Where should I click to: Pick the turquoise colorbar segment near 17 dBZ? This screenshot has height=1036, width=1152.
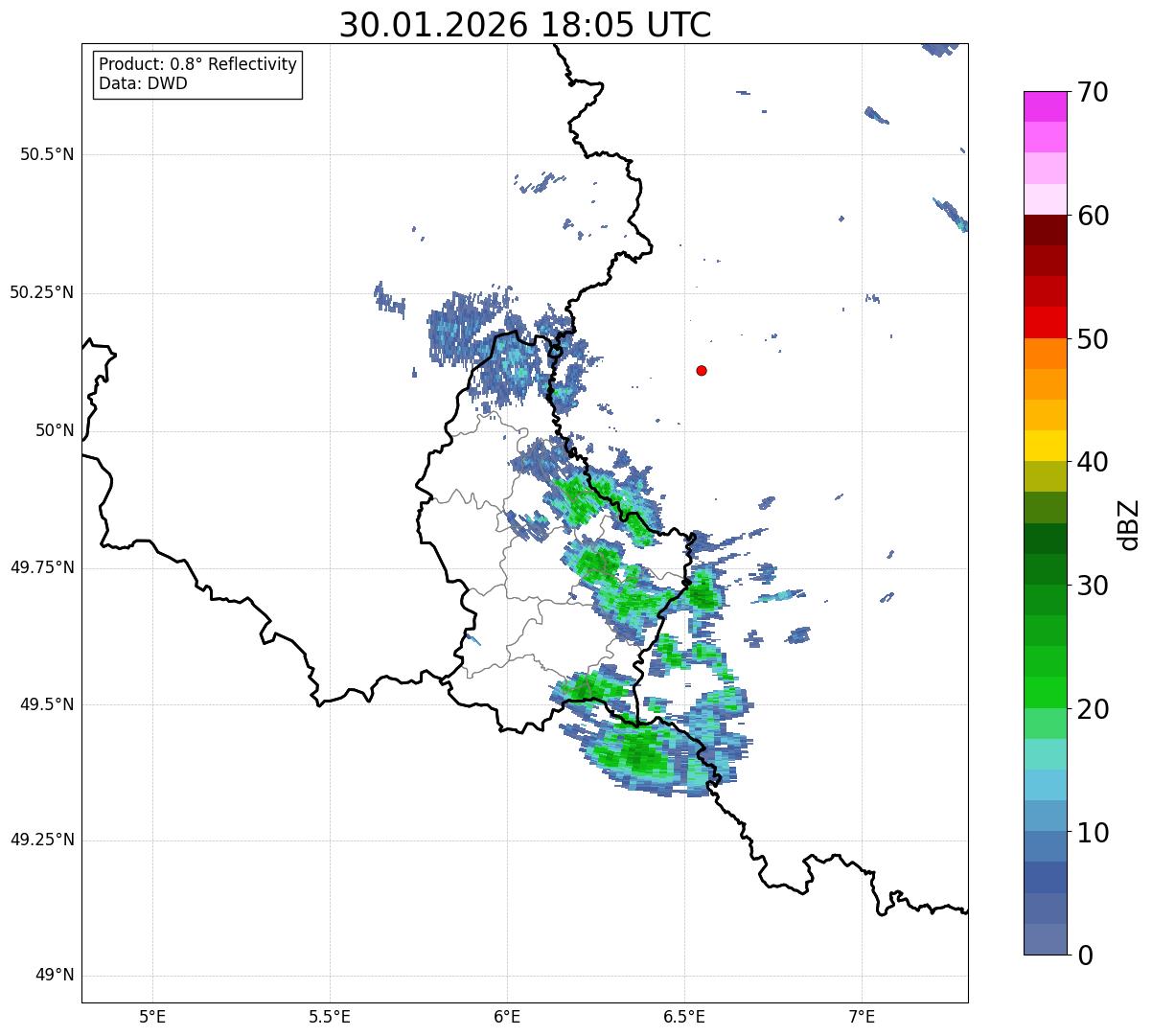[1045, 754]
